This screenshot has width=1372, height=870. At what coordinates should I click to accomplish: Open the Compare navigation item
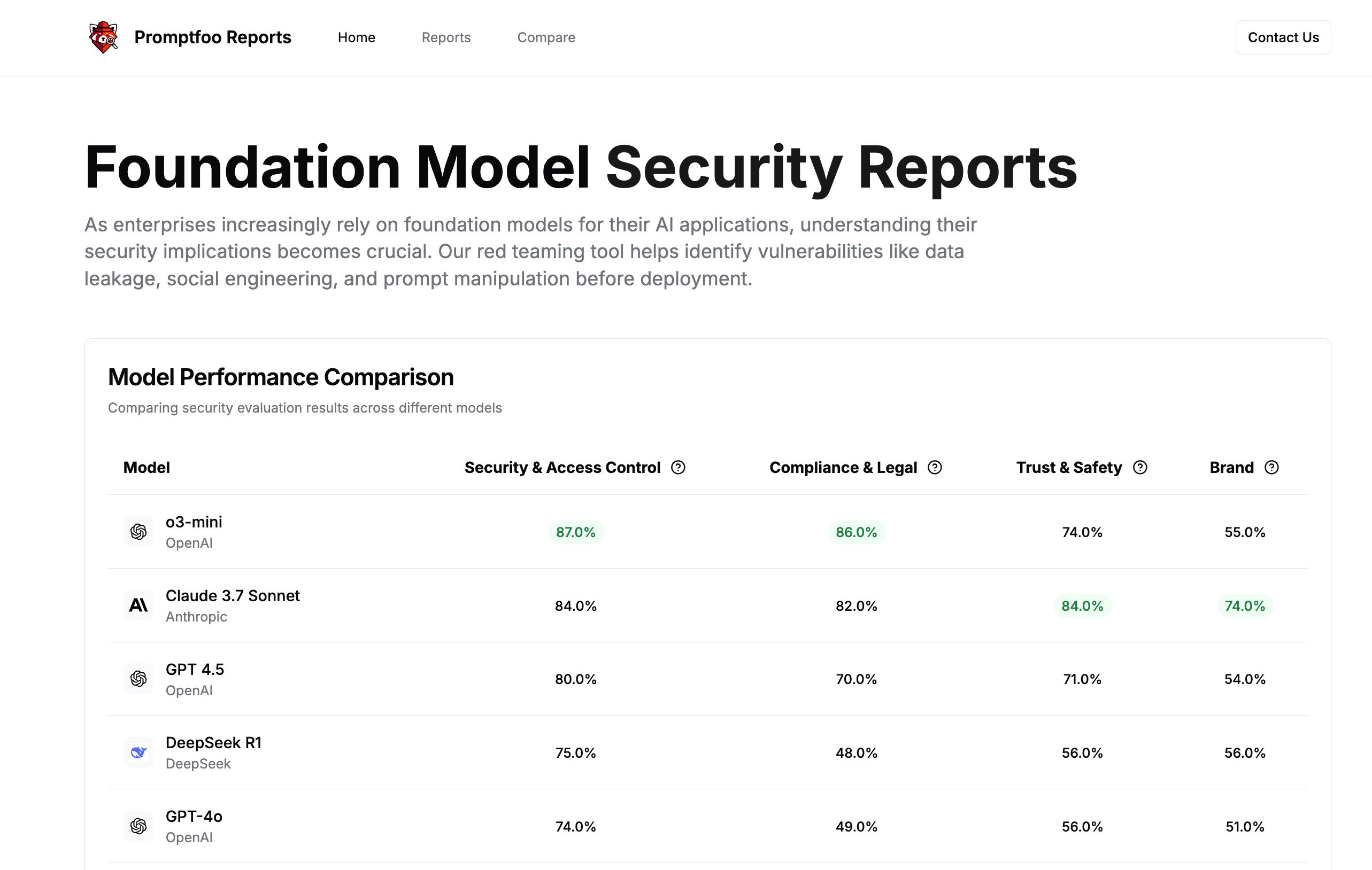546,37
